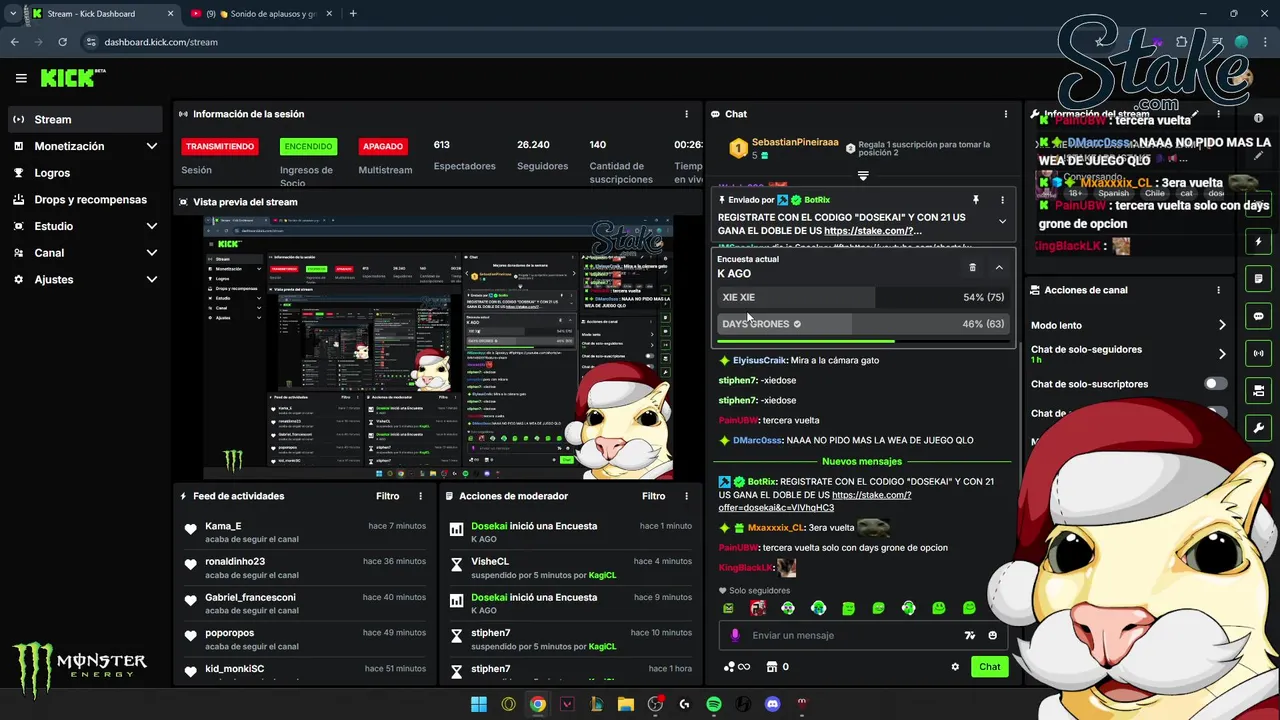Image resolution: width=1280 pixels, height=720 pixels.
Task: Select the XIE XIE poll option
Action: pos(864,297)
